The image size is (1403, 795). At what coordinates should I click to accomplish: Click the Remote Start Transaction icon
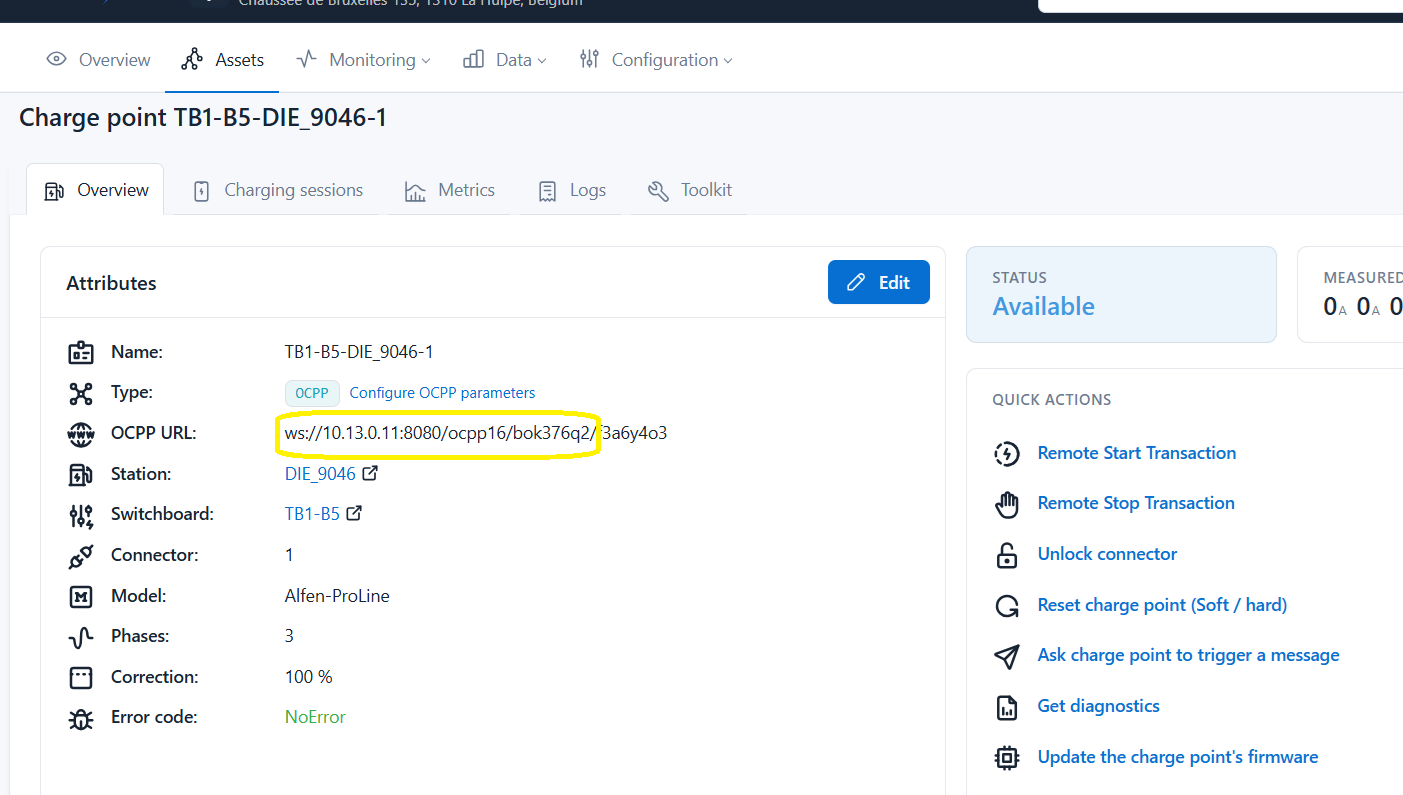(x=1006, y=453)
